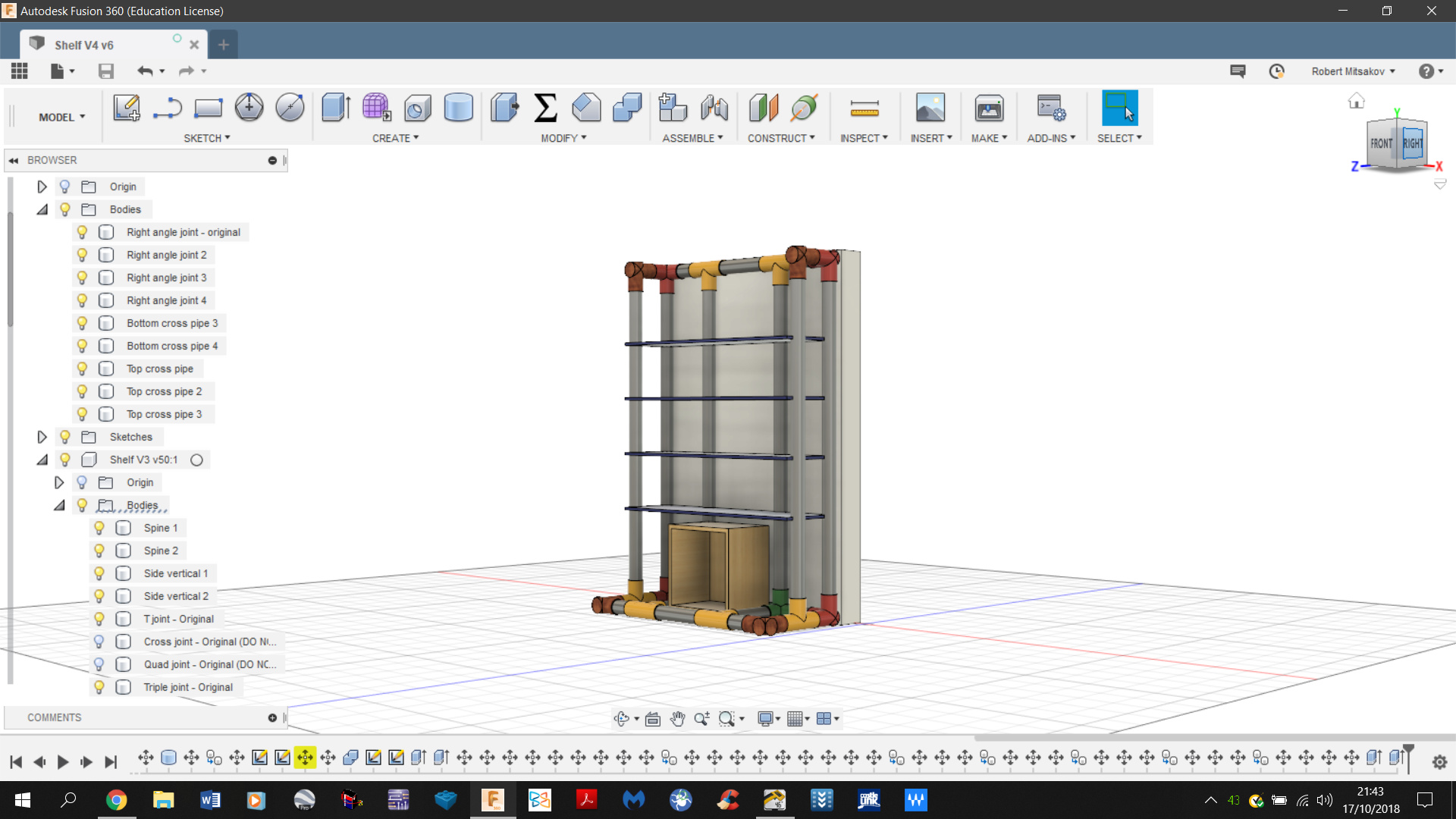1456x819 pixels.
Task: Click the Save icon
Action: [106, 71]
